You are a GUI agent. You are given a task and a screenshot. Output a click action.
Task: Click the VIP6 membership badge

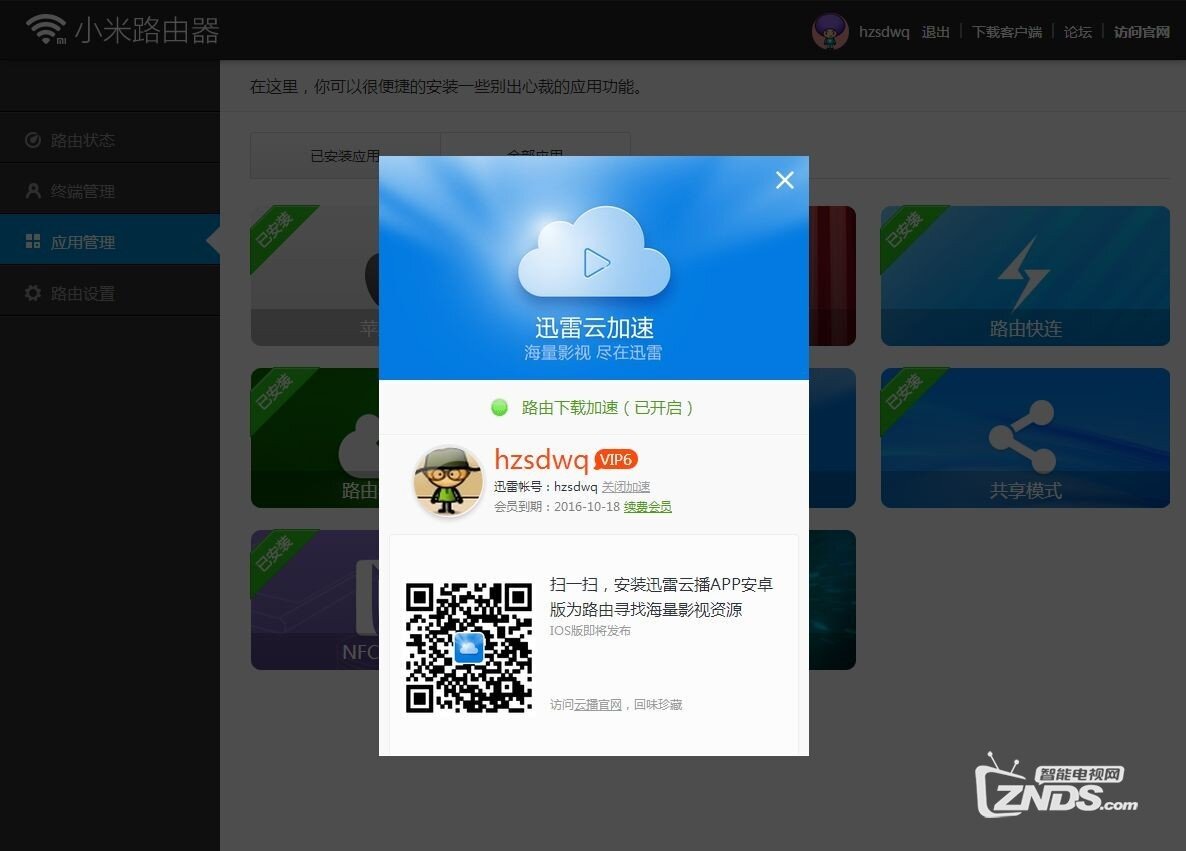click(616, 460)
